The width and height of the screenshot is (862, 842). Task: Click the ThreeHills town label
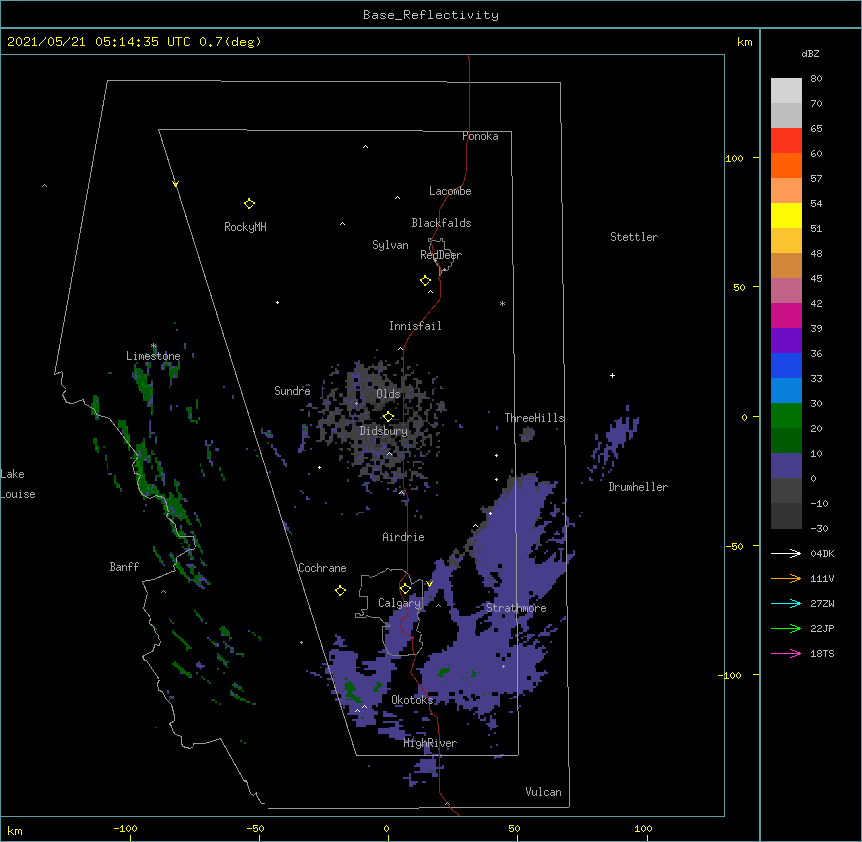[x=534, y=418]
